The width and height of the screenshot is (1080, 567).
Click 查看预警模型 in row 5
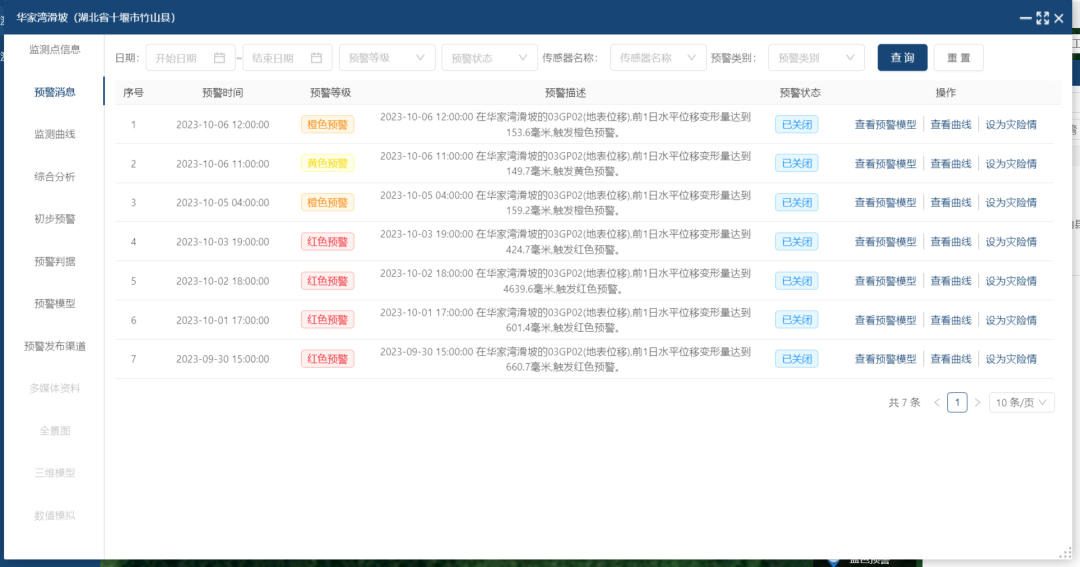[x=886, y=281]
